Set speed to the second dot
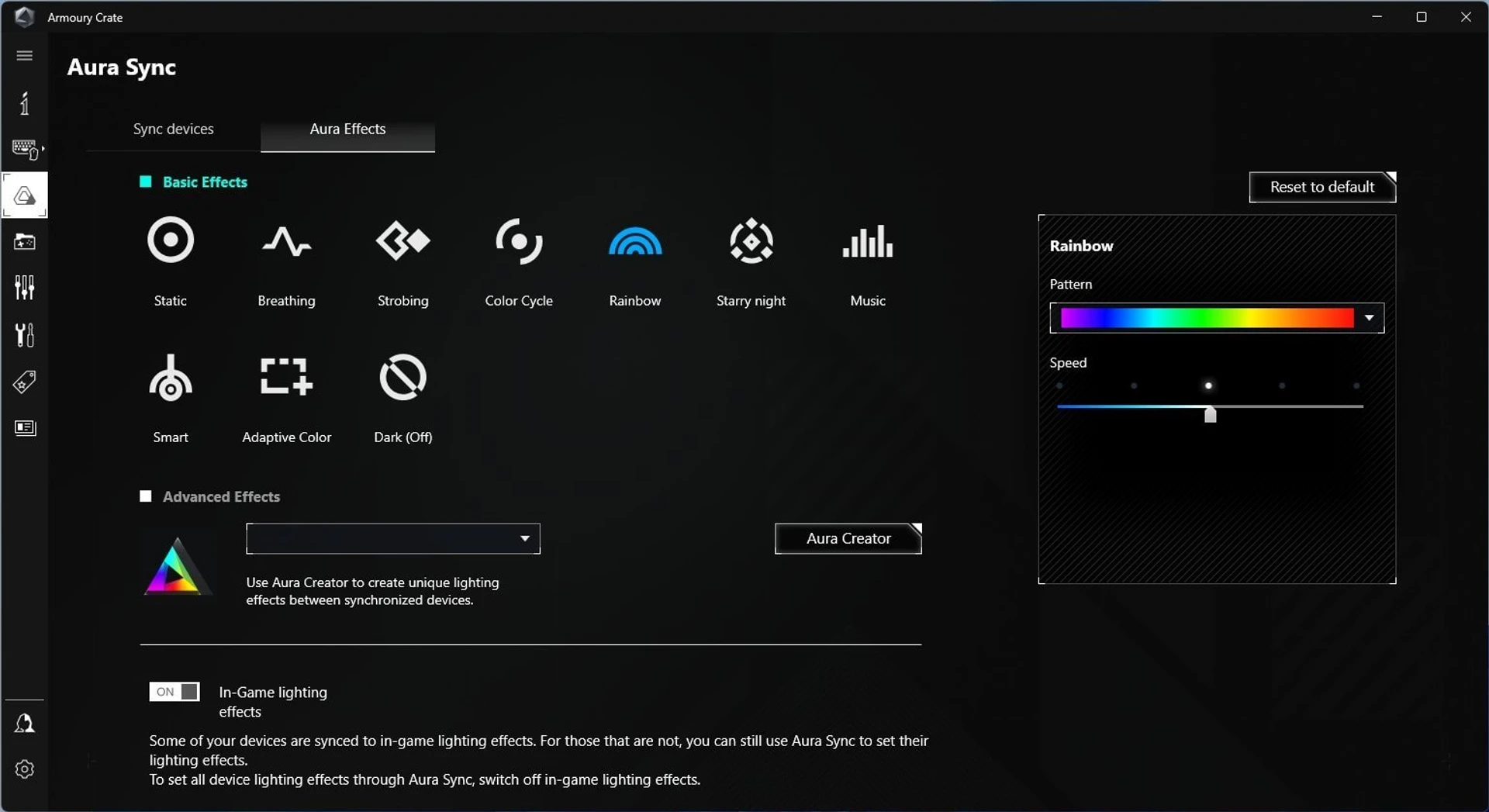Viewport: 1489px width, 812px height. pos(1134,385)
